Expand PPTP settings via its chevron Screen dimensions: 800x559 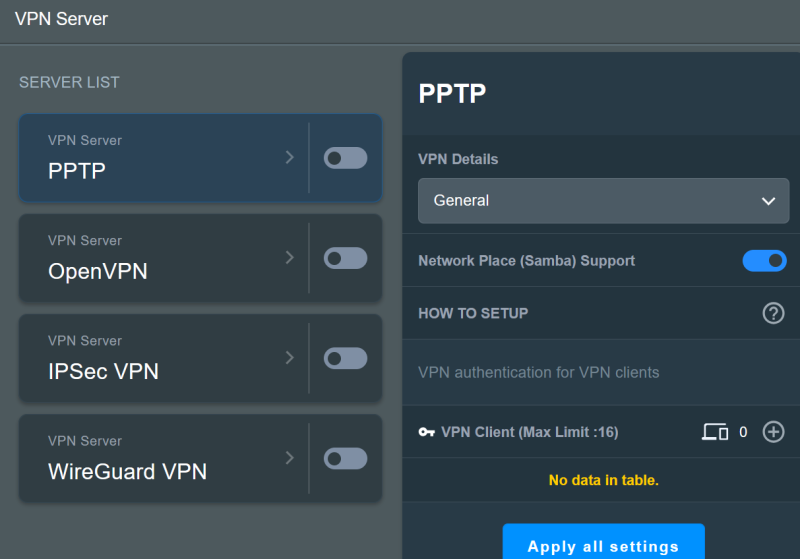[x=290, y=157]
